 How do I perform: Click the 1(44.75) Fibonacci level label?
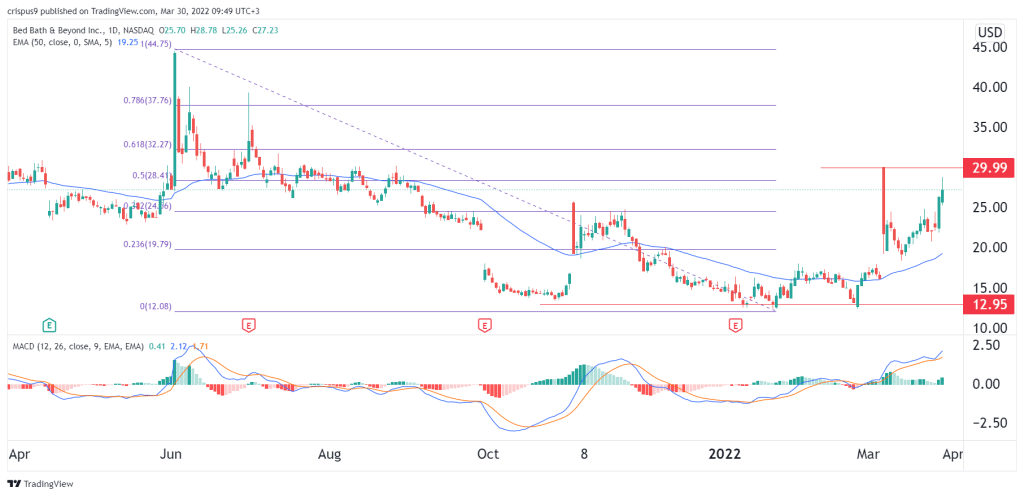(x=155, y=44)
